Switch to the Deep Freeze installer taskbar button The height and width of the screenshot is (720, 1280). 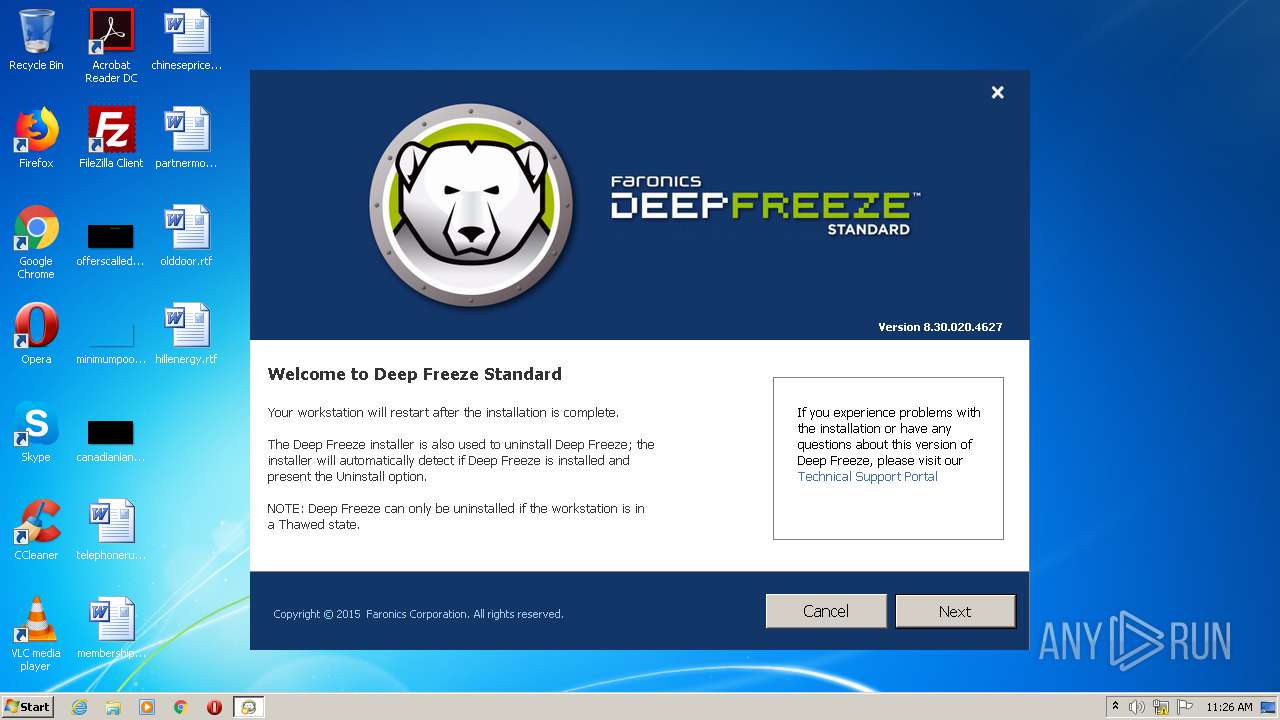point(248,707)
